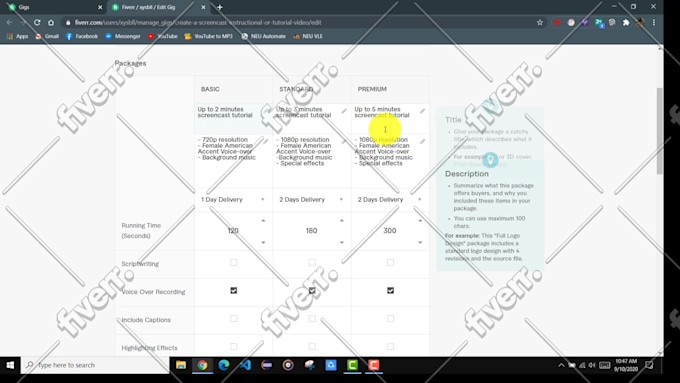Increase Standard running time with up arrow
Image resolution: width=680 pixels, height=383 pixels.
[342, 221]
